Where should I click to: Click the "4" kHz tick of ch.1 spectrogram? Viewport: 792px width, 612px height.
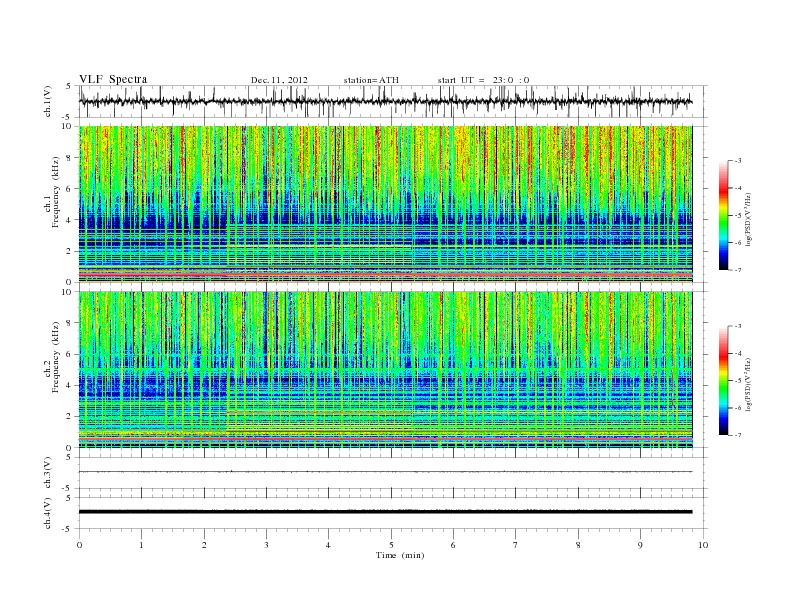pyautogui.click(x=69, y=220)
